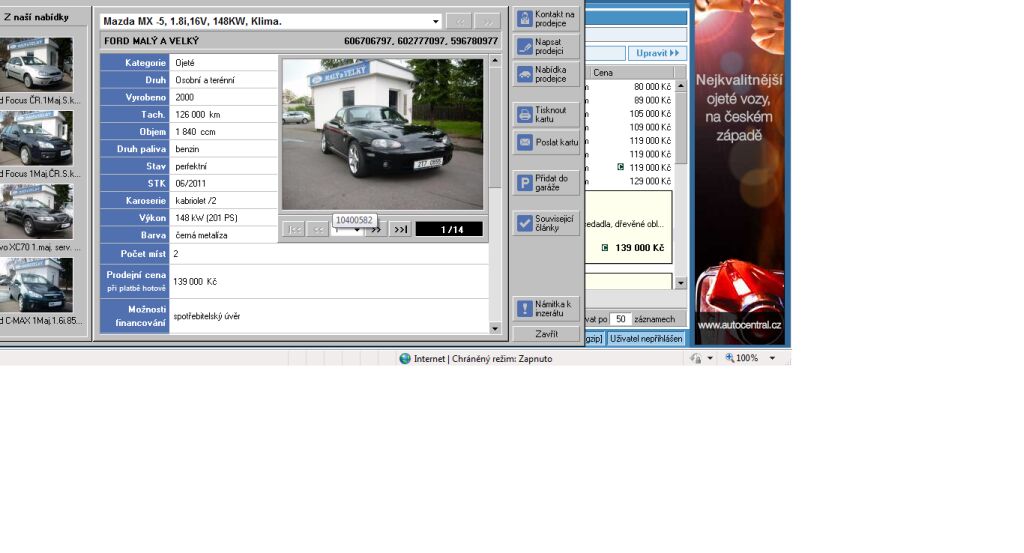Select the 105 000 Kč row

630,114
